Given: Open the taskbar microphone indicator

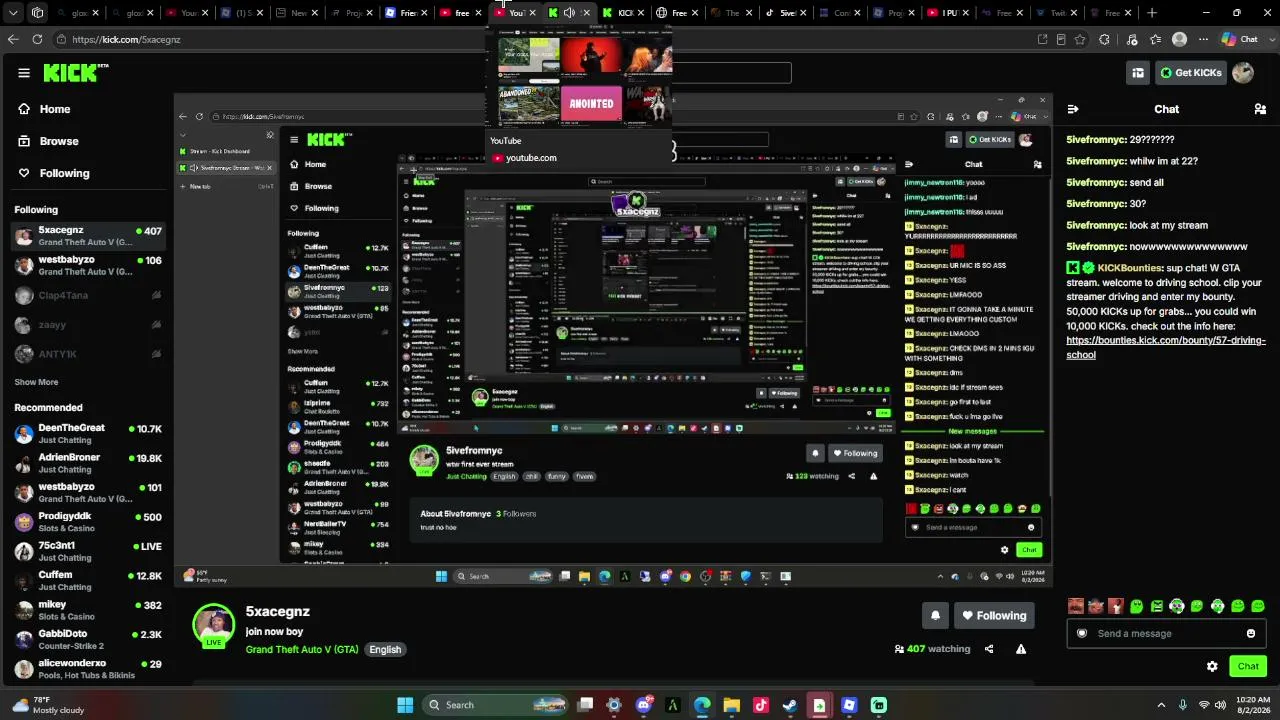Looking at the screenshot, I should coord(1183,705).
